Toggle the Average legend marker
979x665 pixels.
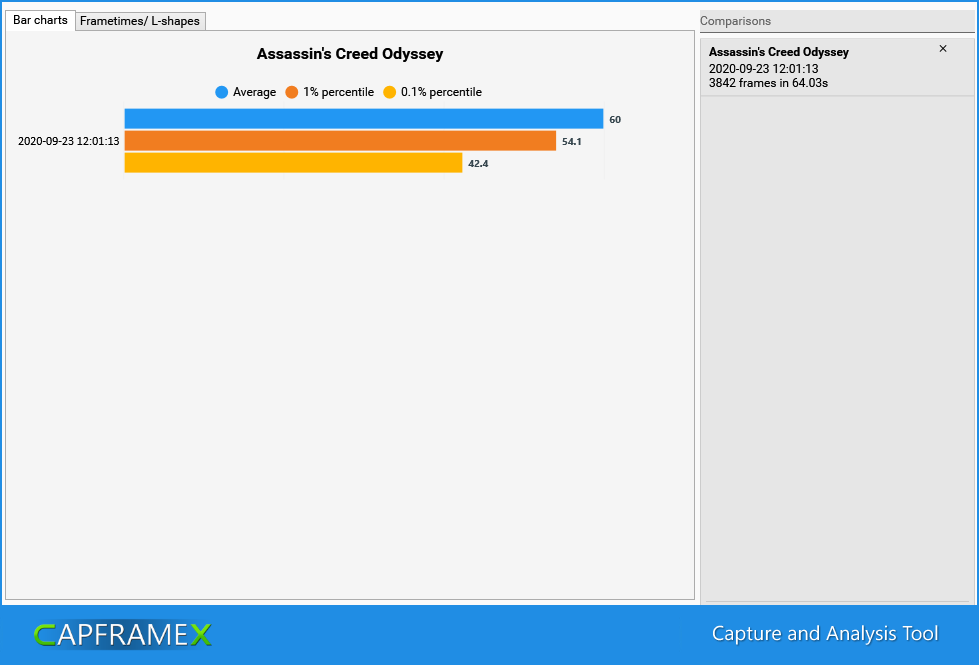[222, 92]
